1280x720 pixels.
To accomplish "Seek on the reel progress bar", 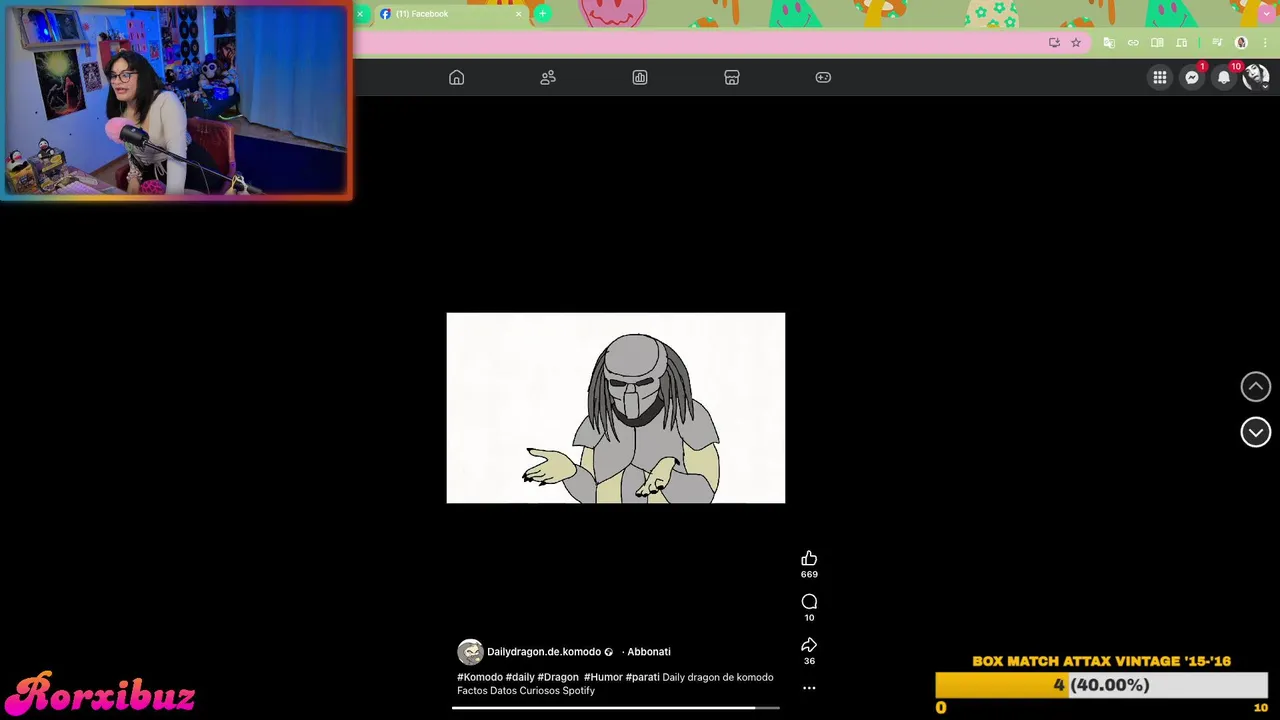I will pos(615,708).
